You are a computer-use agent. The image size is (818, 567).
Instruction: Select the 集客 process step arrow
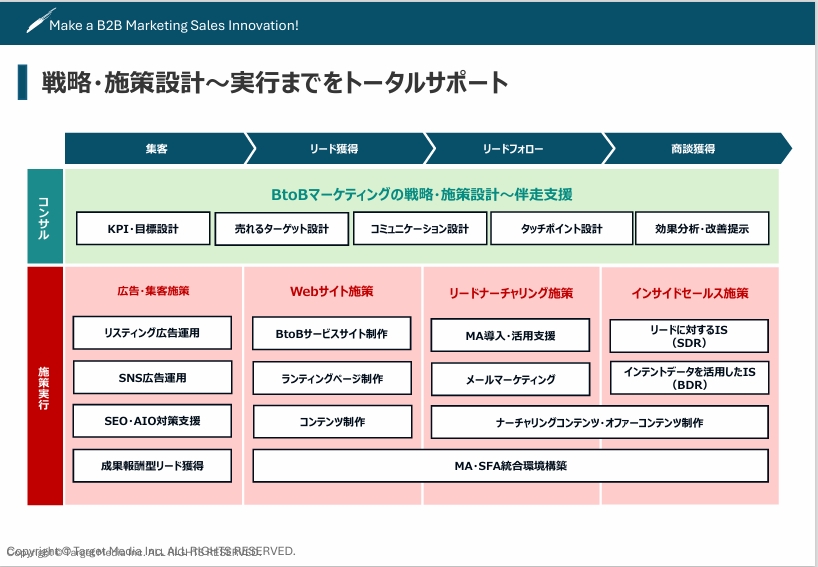[x=155, y=149]
